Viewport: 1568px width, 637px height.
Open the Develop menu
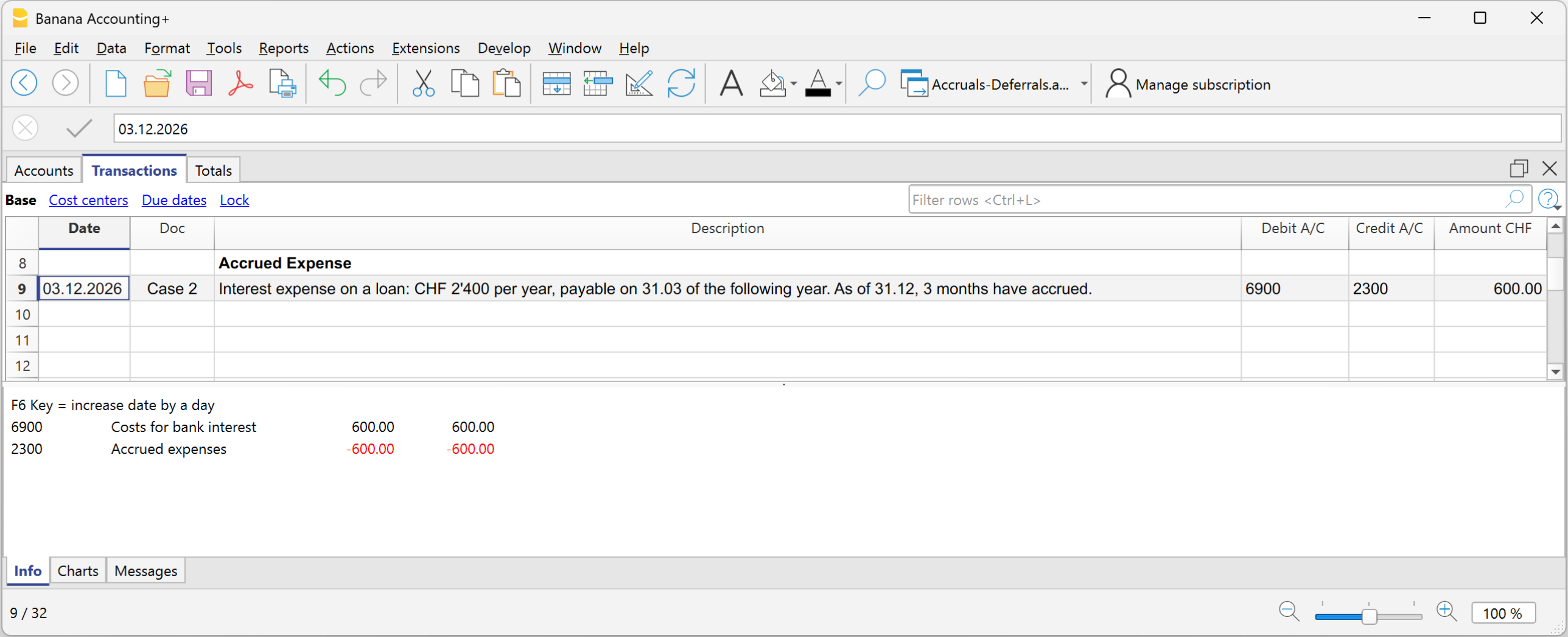[504, 48]
